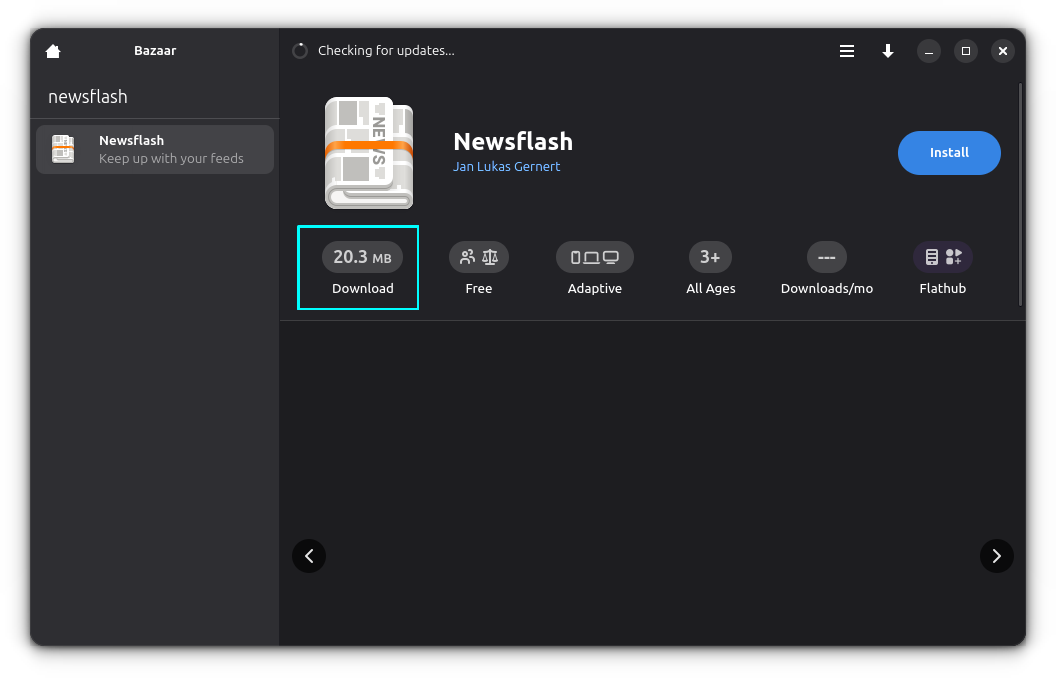The height and width of the screenshot is (678, 1056).
Task: Click the downloads arrow icon in the header bar
Action: [888, 51]
